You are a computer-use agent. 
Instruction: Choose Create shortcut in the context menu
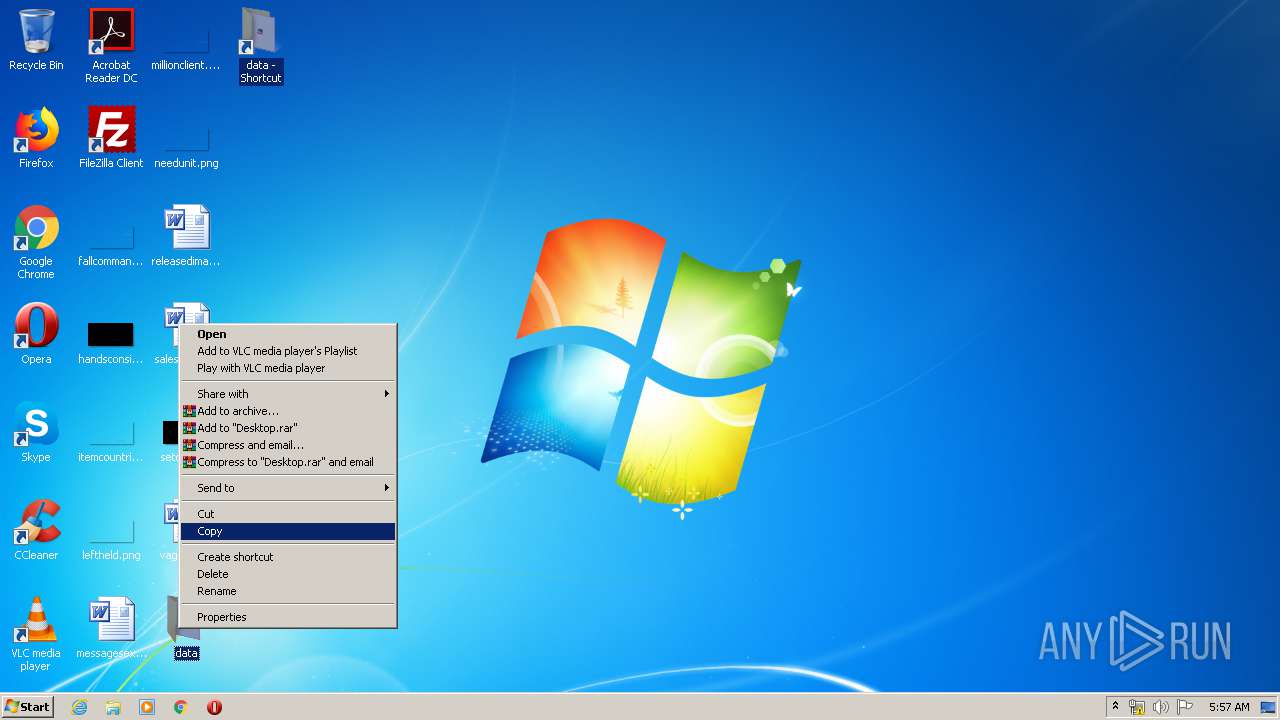(288, 557)
